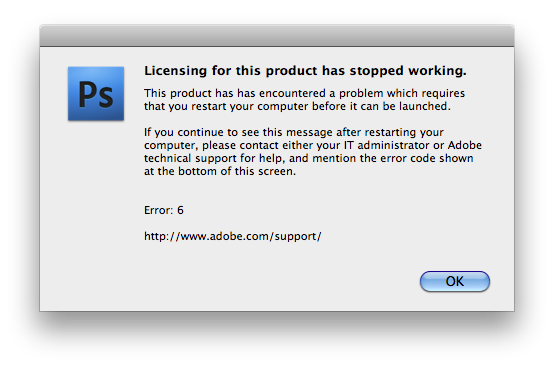This screenshot has height=366, width=554.
Task: Click "stopped working." at the heading end
Action: pyautogui.click(x=408, y=71)
